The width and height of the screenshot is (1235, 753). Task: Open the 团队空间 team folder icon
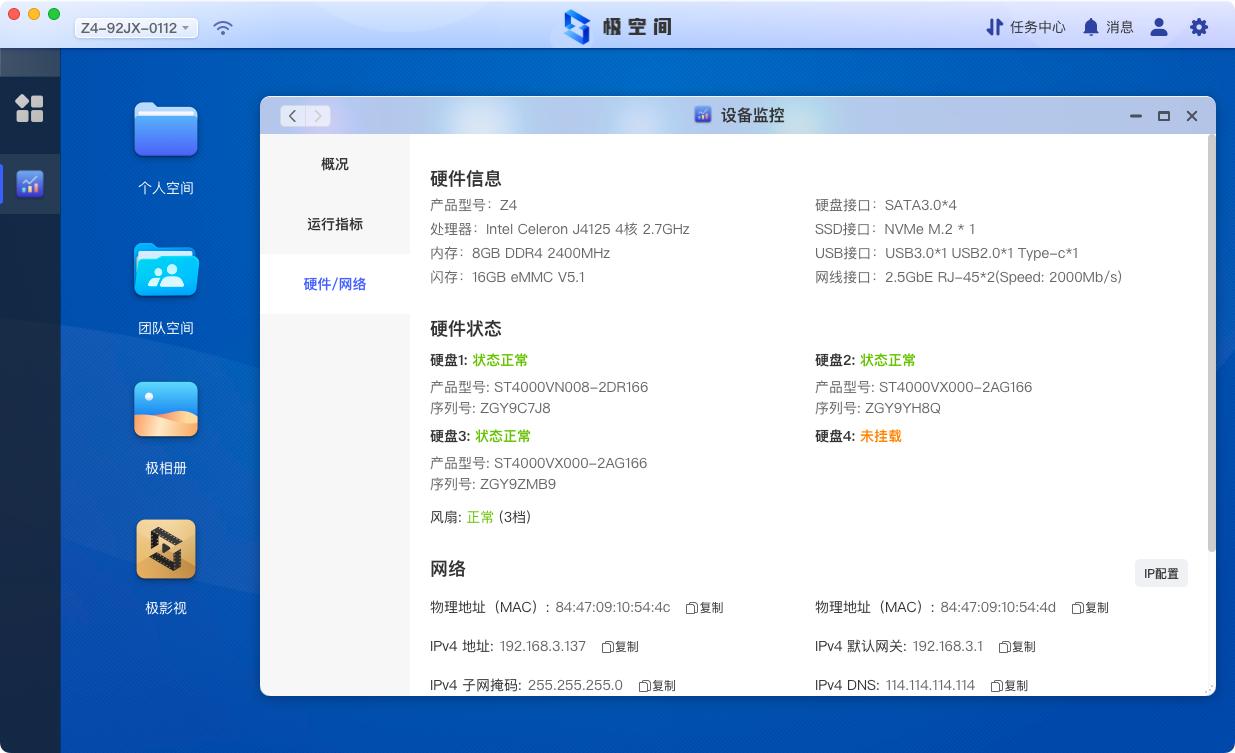pos(166,270)
